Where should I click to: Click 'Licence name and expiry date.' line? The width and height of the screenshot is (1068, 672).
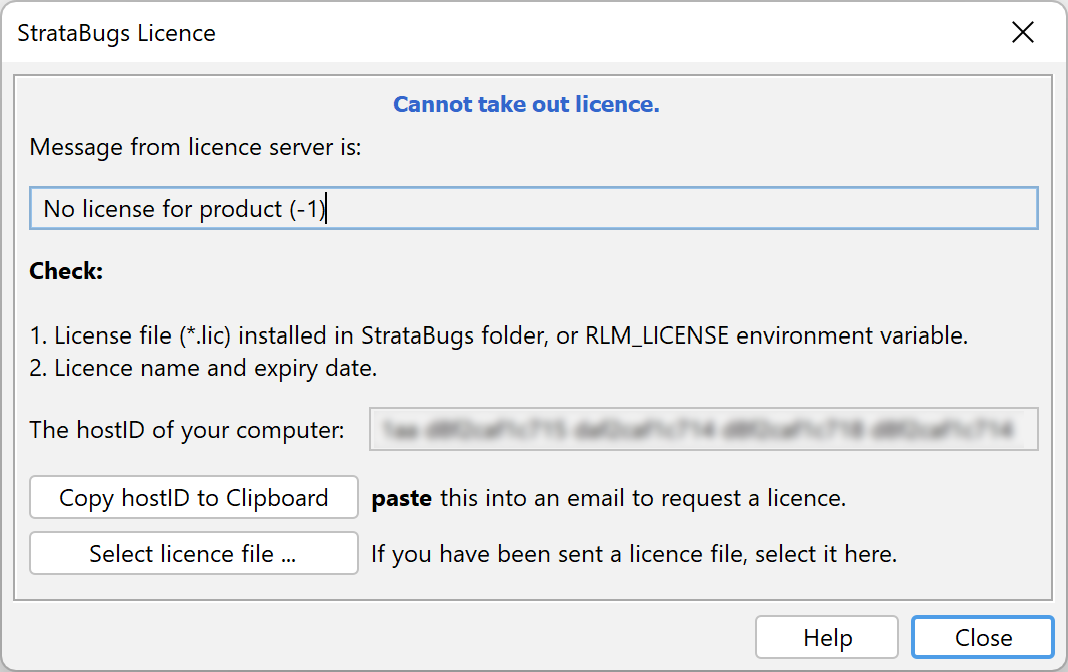tap(204, 368)
